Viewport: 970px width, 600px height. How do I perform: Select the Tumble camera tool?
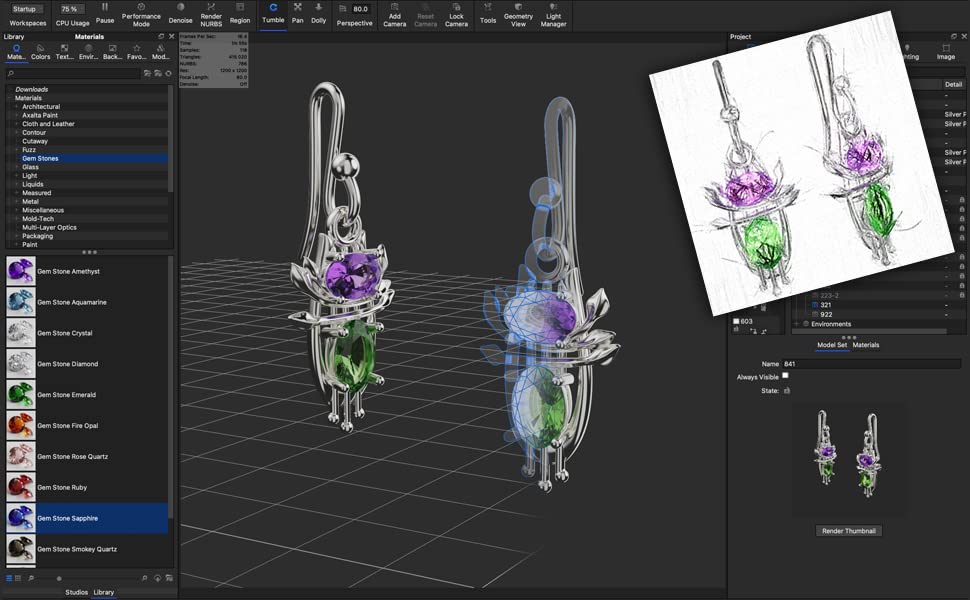coord(273,13)
